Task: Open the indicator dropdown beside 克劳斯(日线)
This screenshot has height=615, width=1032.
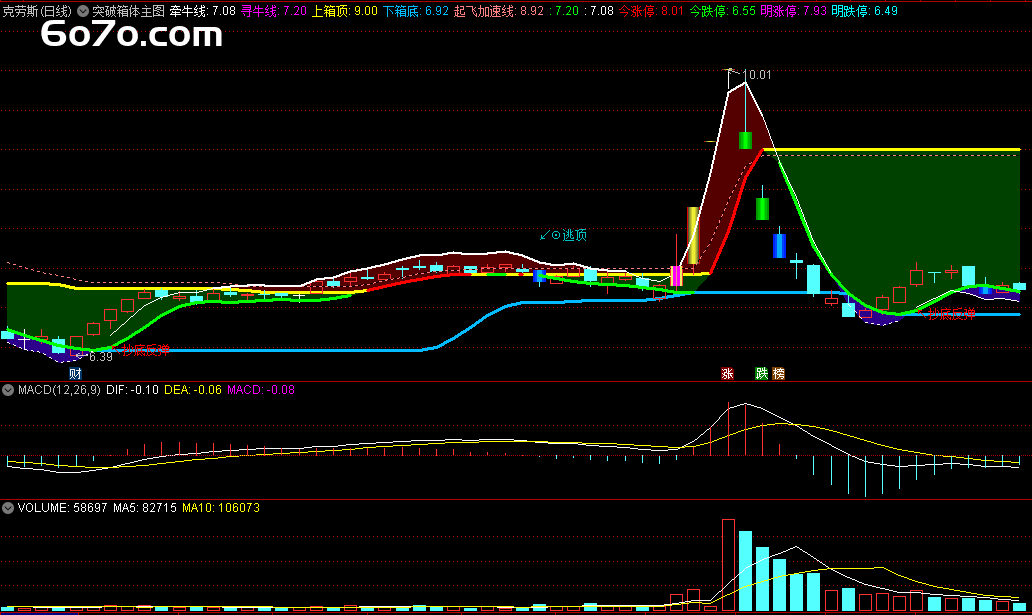Action: pyautogui.click(x=83, y=11)
